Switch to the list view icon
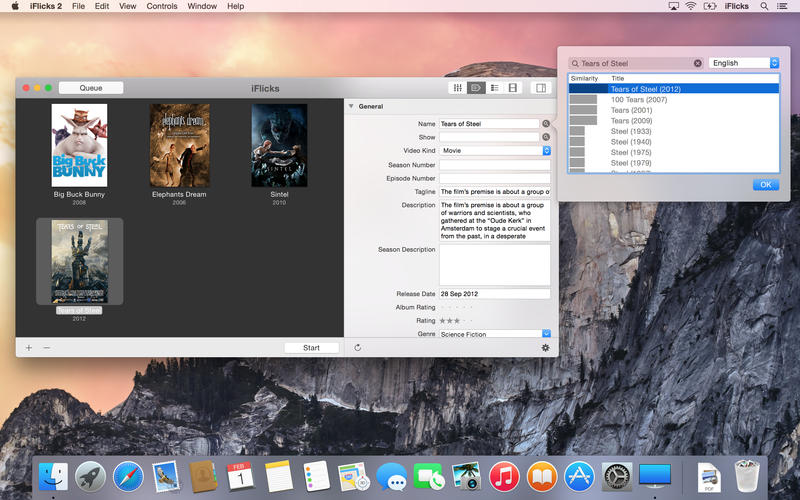Viewport: 800px width, 500px height. click(x=495, y=88)
